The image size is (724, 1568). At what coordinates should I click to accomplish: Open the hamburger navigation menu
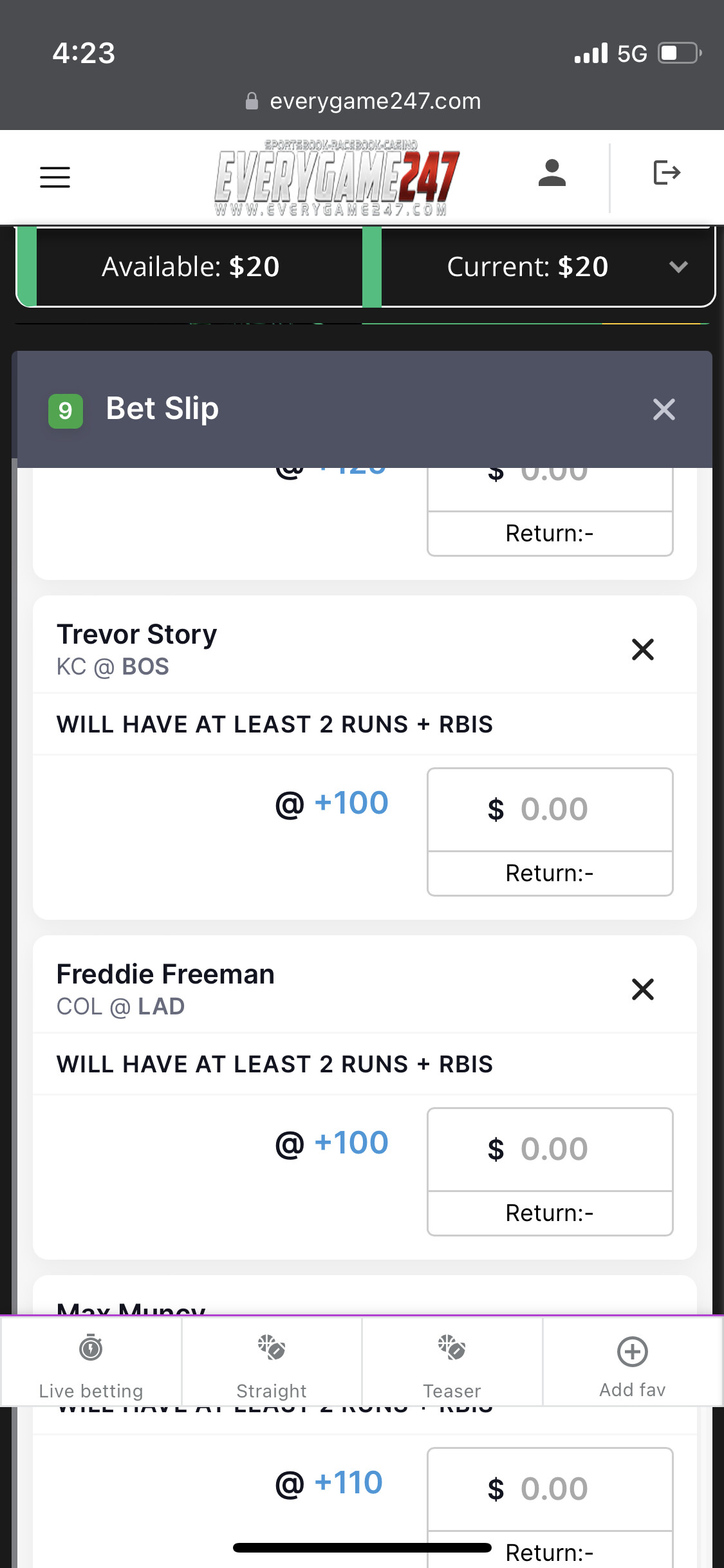(55, 177)
